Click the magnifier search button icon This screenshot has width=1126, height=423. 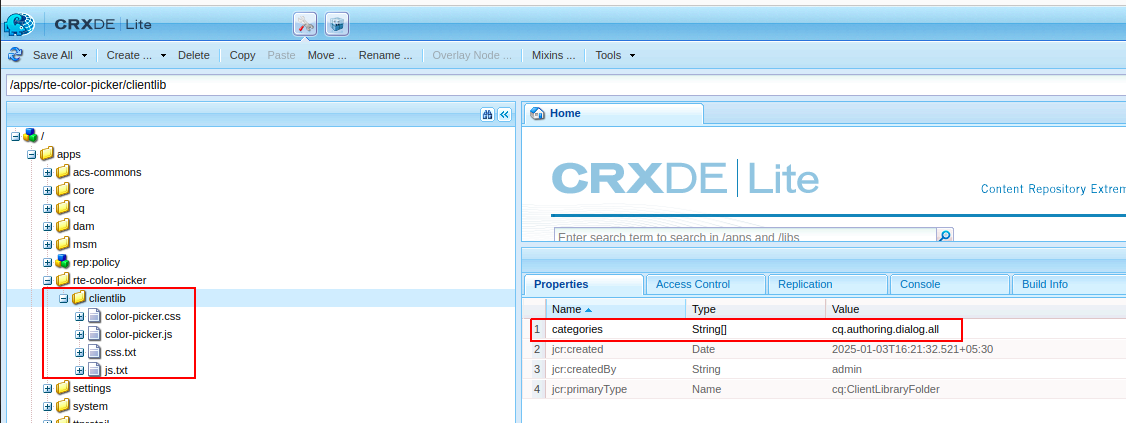[x=945, y=236]
